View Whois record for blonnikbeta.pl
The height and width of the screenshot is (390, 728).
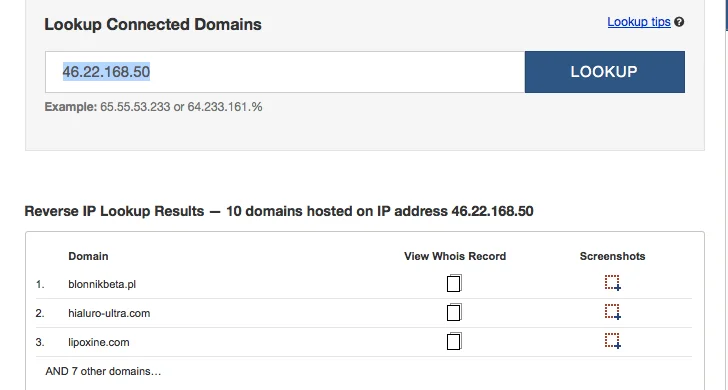pyautogui.click(x=454, y=283)
